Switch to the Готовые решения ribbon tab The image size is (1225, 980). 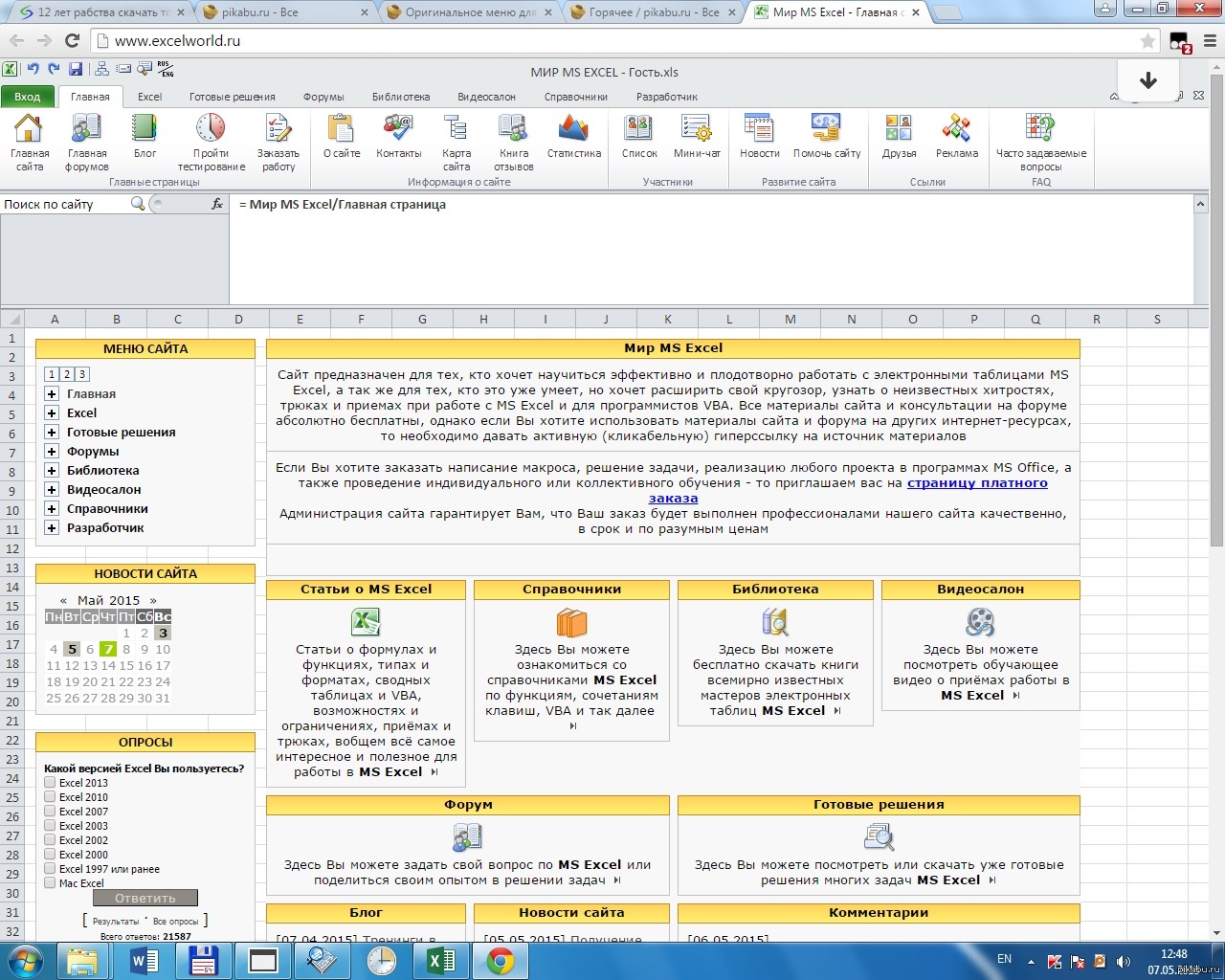(232, 97)
